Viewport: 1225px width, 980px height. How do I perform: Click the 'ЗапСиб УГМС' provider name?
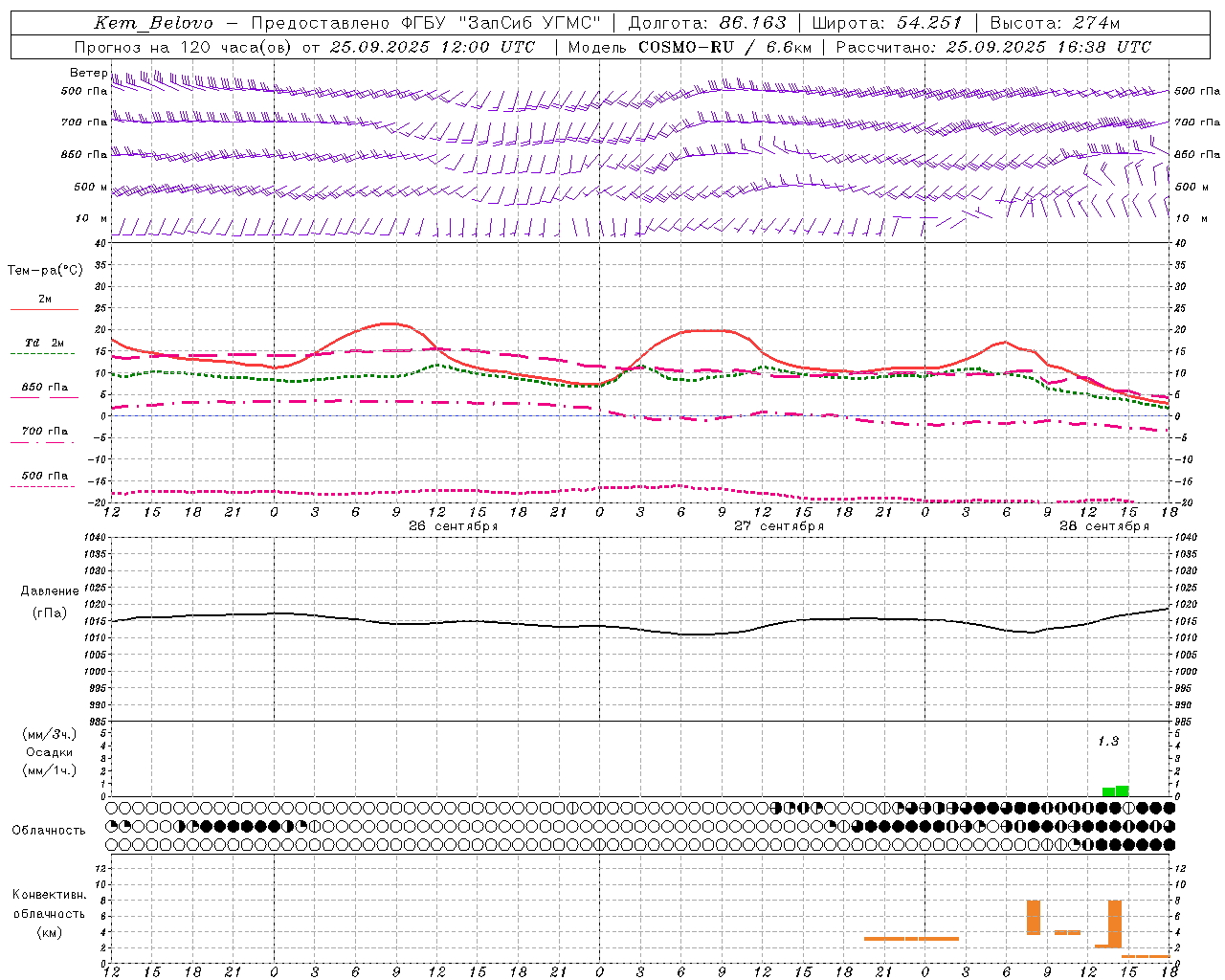click(530, 23)
